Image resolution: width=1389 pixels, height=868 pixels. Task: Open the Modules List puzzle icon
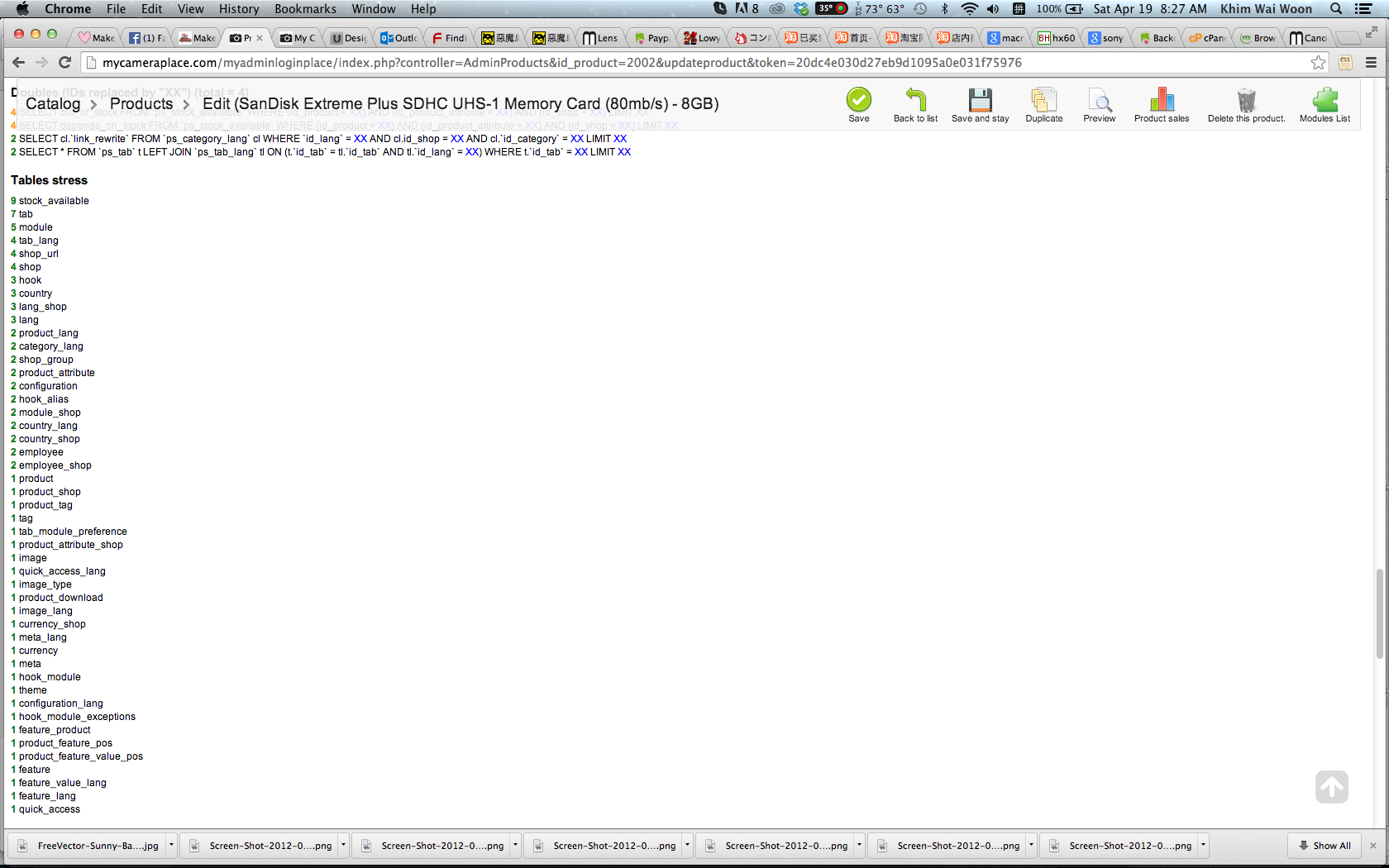pos(1325,99)
